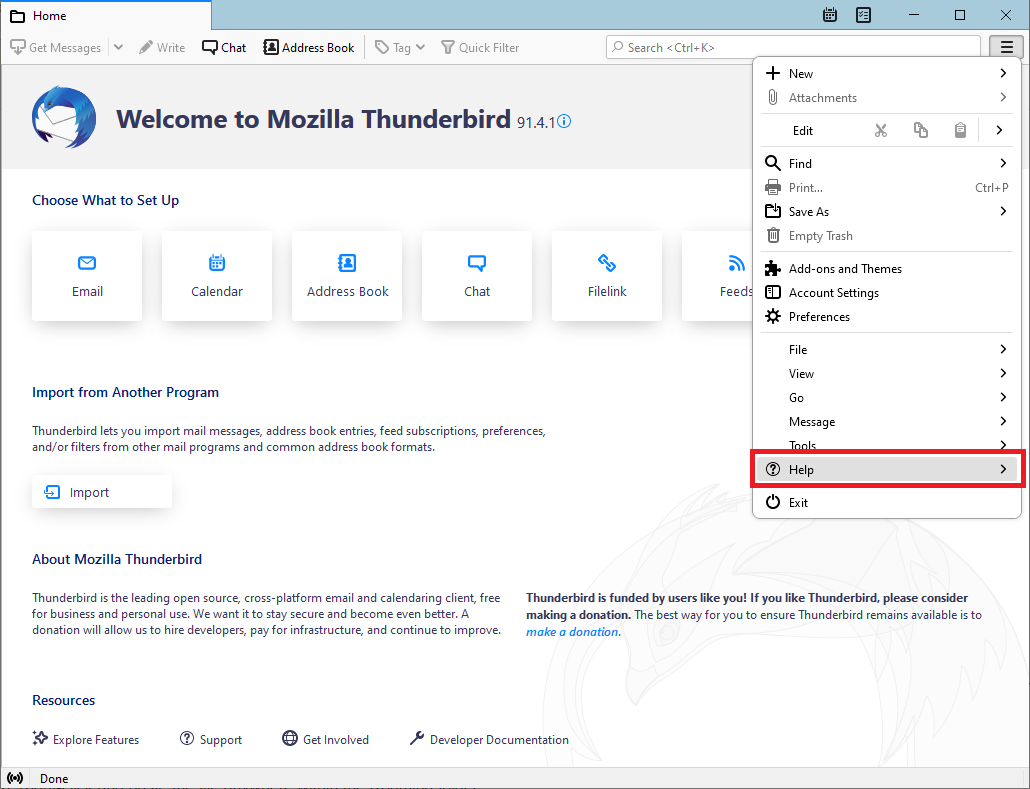Follow the 'make a donation' link

572,632
